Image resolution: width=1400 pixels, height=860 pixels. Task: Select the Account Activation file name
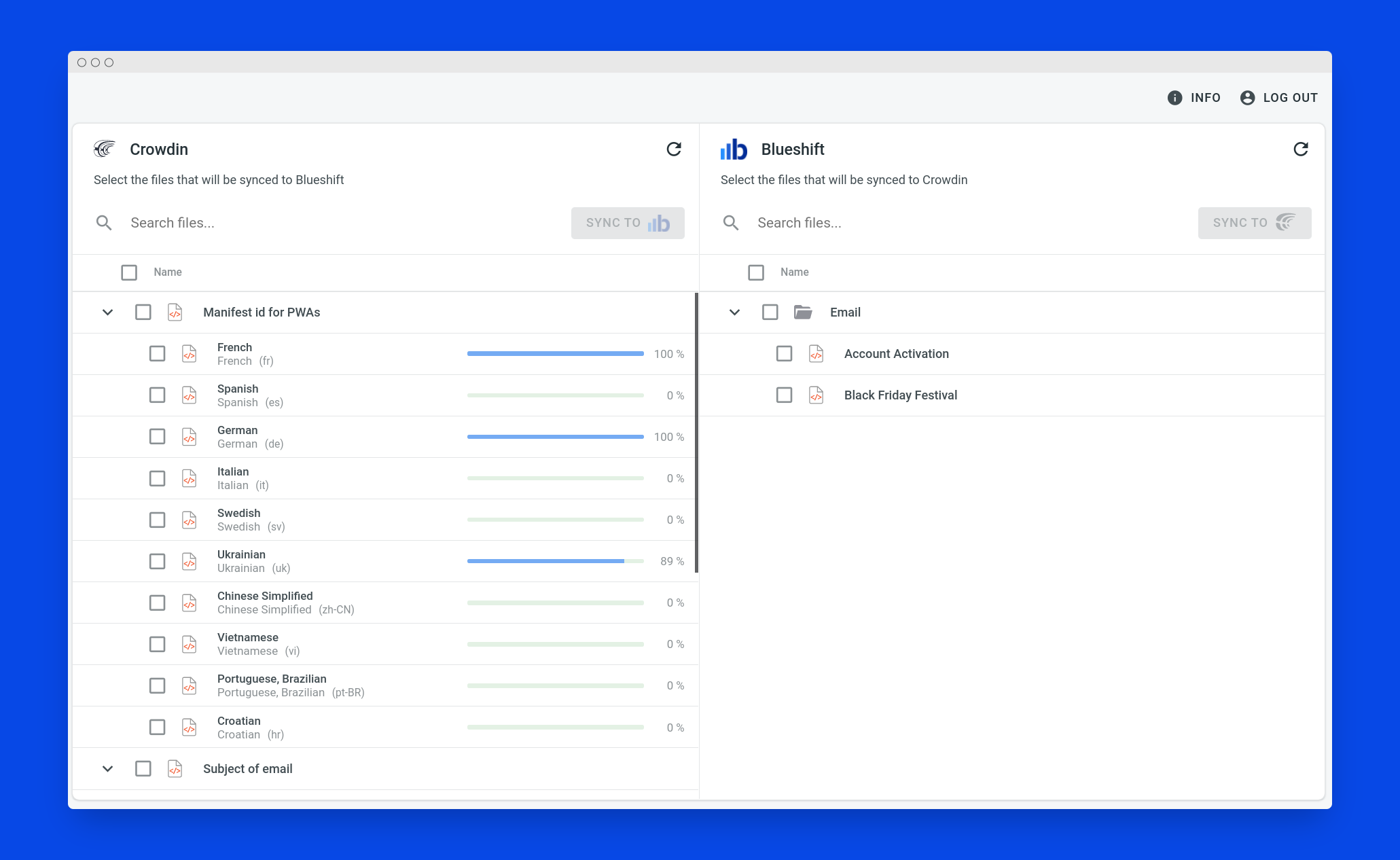pyautogui.click(x=896, y=354)
